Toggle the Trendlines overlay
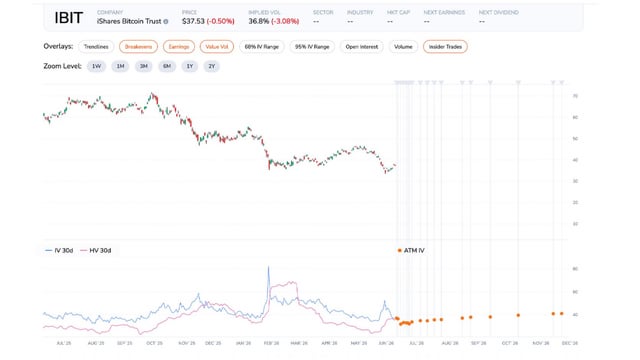640x360 pixels. point(96,47)
